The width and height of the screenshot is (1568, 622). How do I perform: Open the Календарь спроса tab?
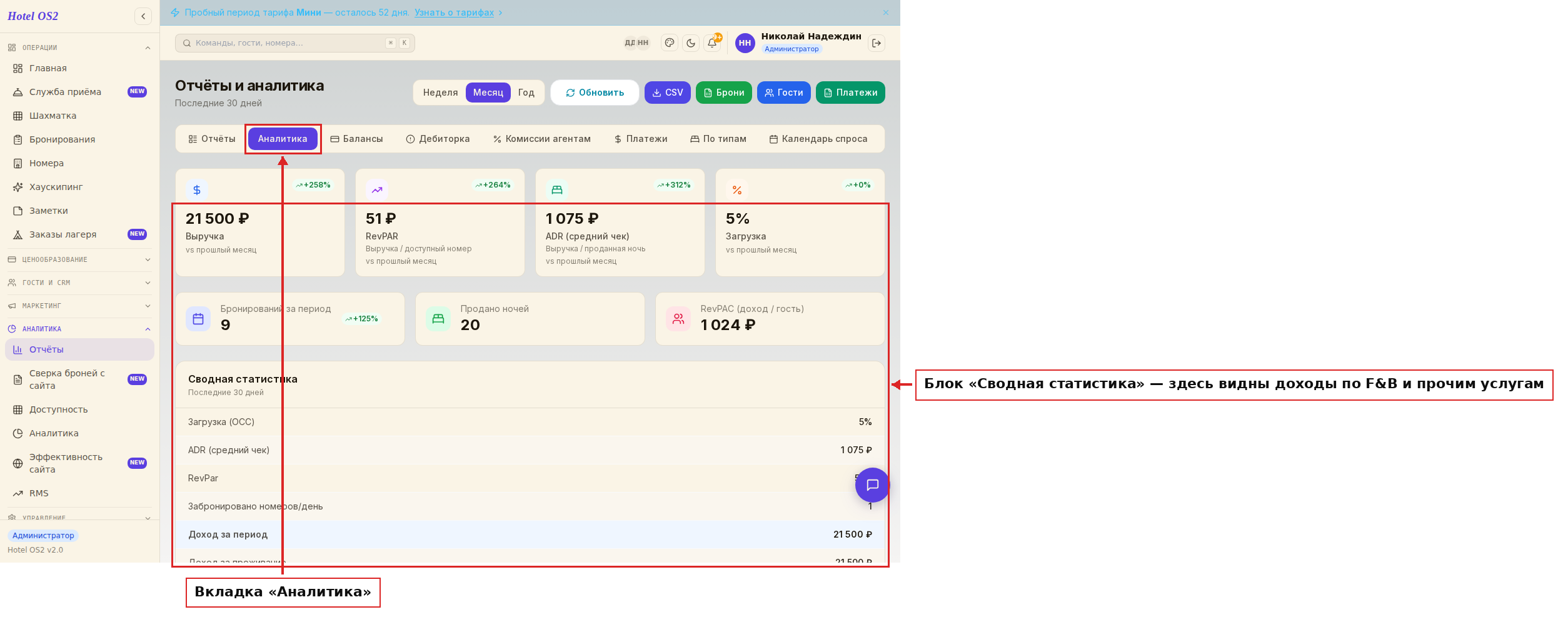[x=818, y=139]
